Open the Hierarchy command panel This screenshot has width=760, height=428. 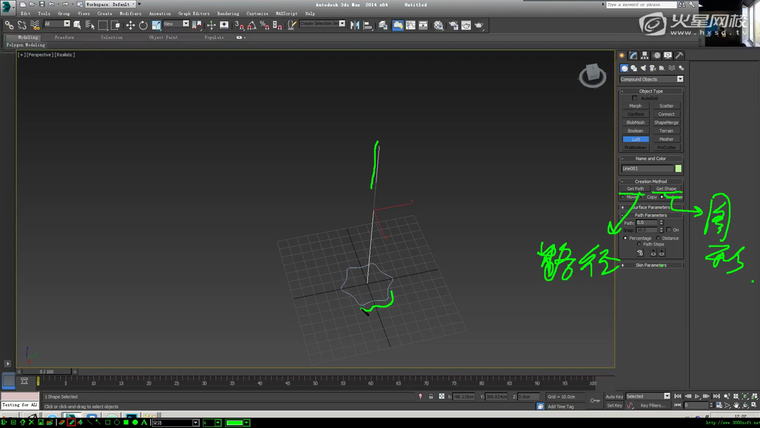click(644, 56)
